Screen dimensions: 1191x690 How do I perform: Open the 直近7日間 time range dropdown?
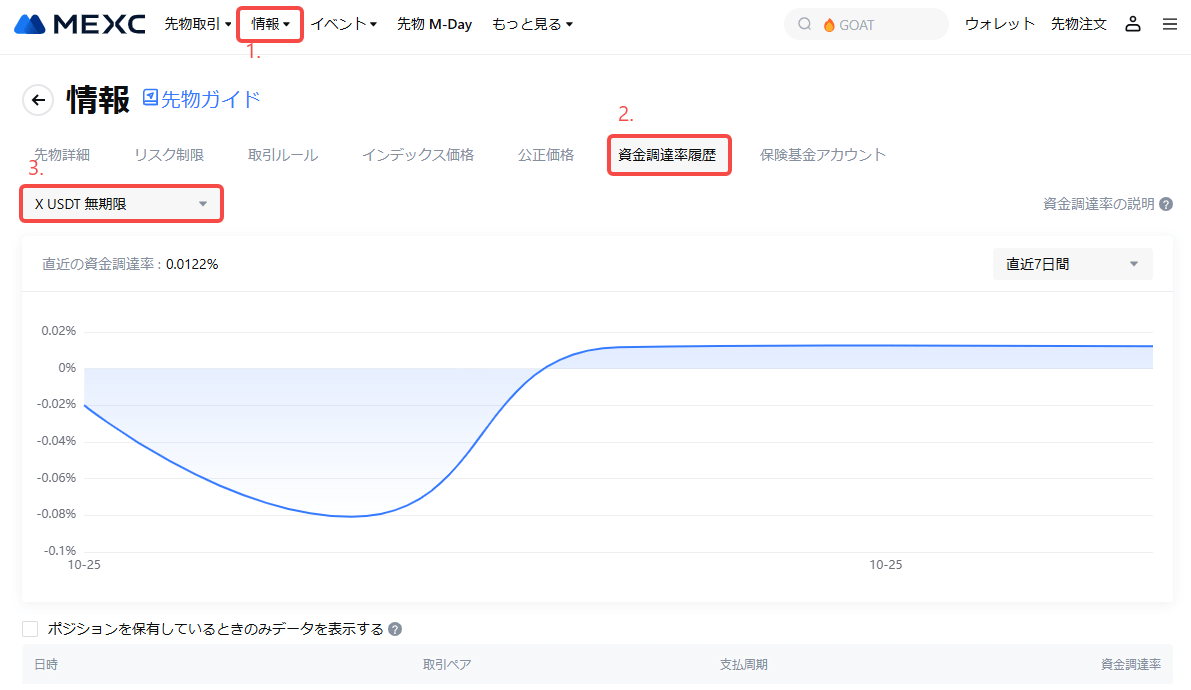[1072, 264]
